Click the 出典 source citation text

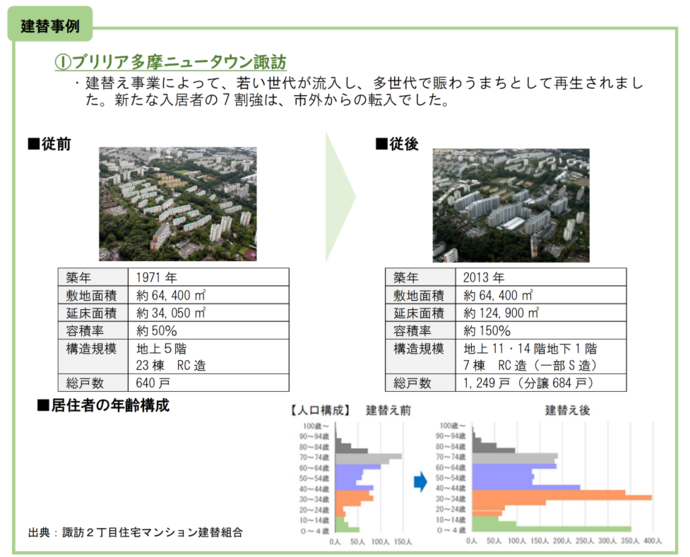click(x=135, y=533)
